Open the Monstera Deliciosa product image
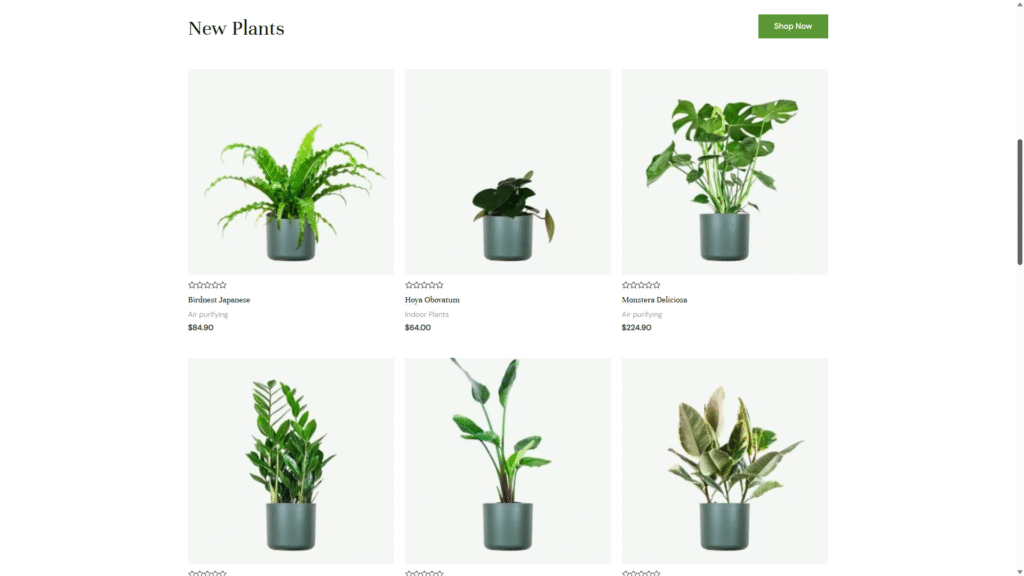Viewport: 1024px width, 576px height. tap(725, 172)
